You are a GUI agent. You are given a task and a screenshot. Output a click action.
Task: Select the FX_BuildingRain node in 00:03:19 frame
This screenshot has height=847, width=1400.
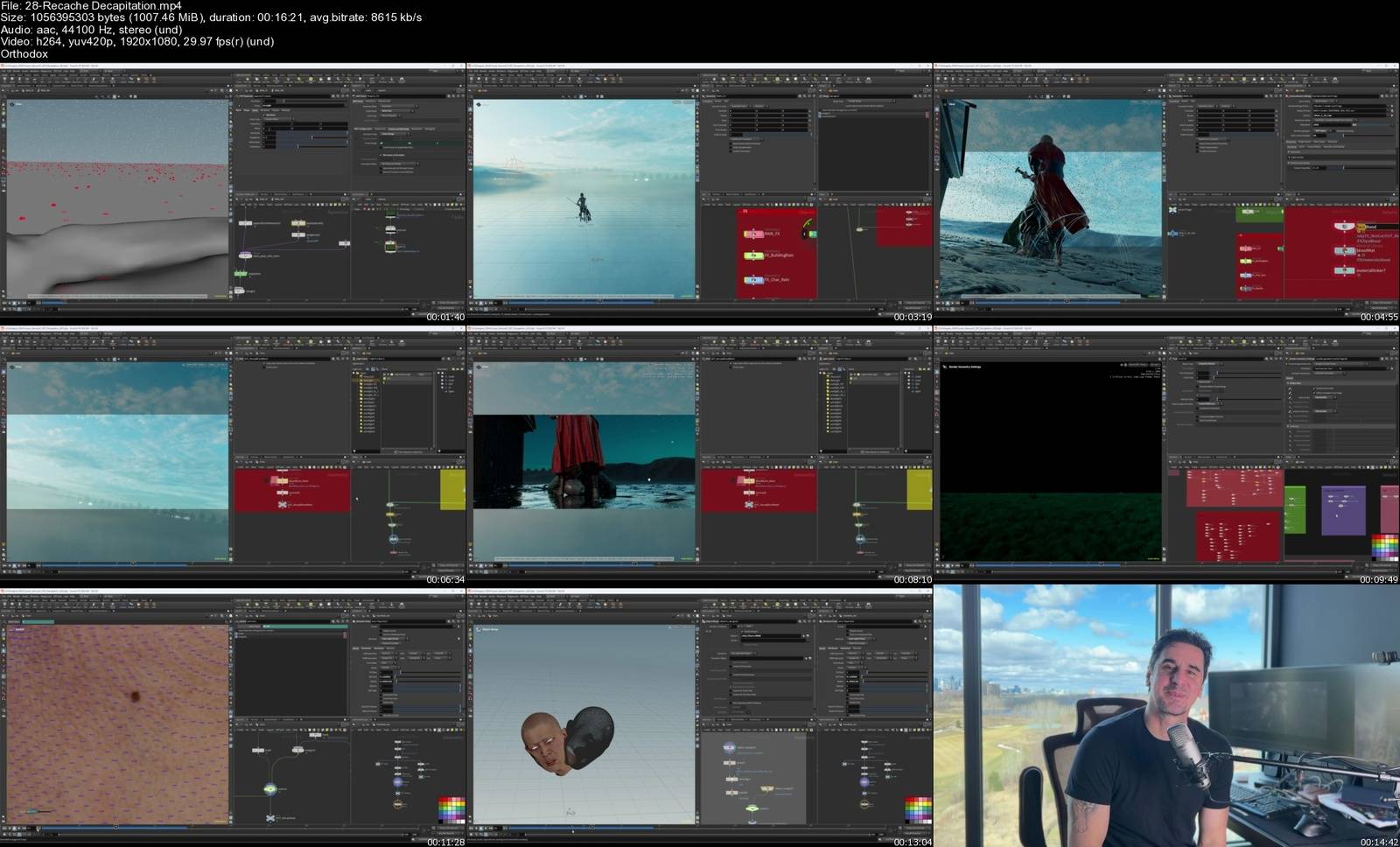(x=754, y=255)
